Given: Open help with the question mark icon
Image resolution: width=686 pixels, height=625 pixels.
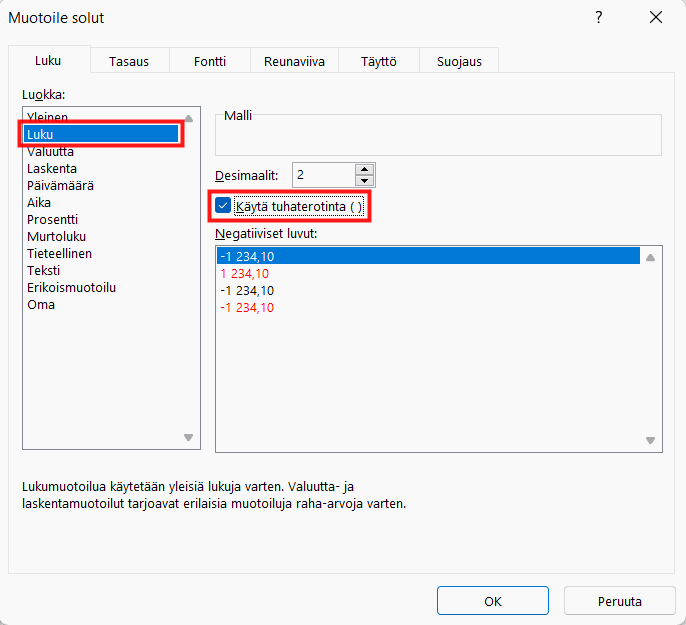Looking at the screenshot, I should pos(599,17).
